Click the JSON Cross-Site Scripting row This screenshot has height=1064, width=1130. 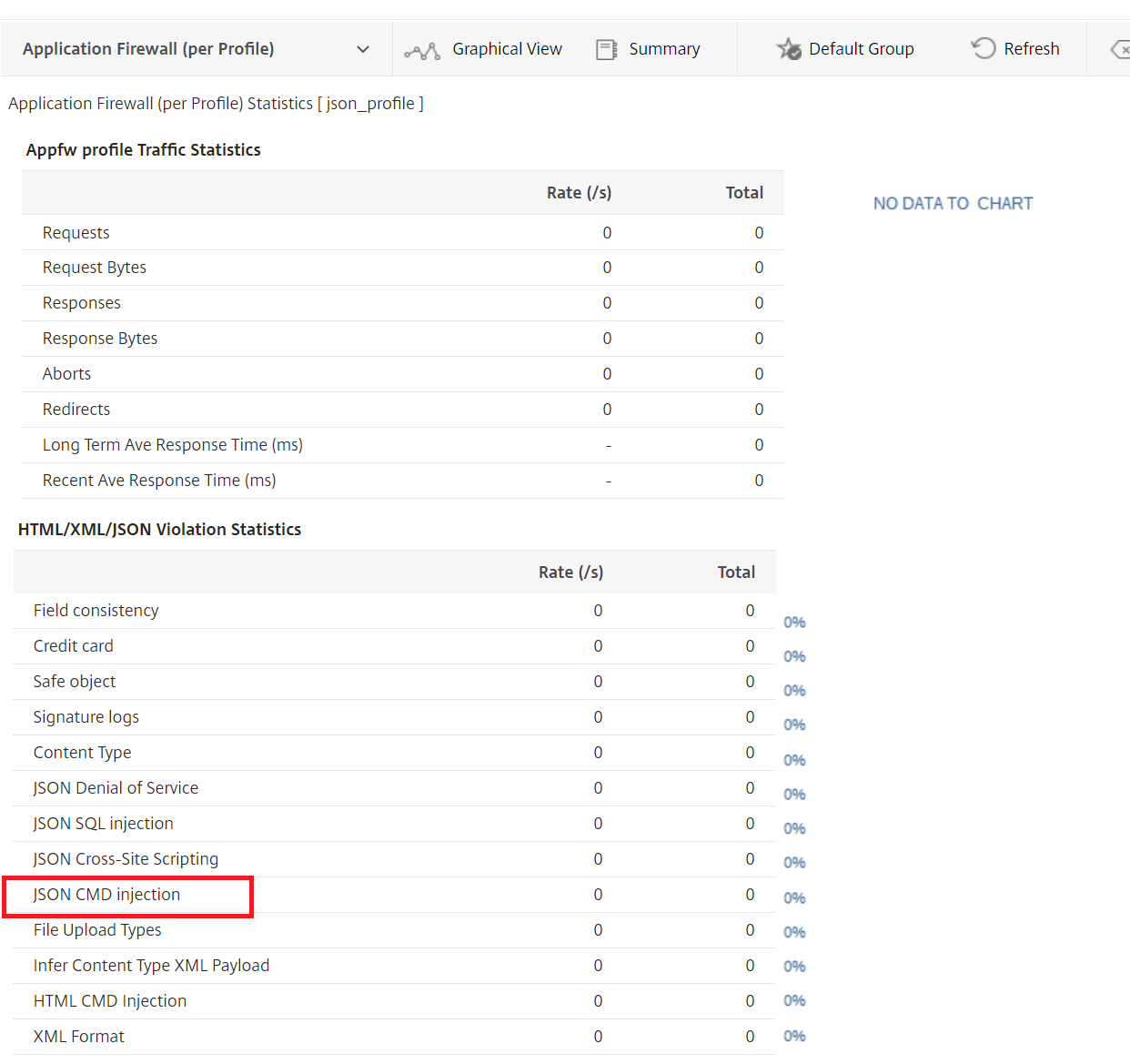tap(394, 859)
